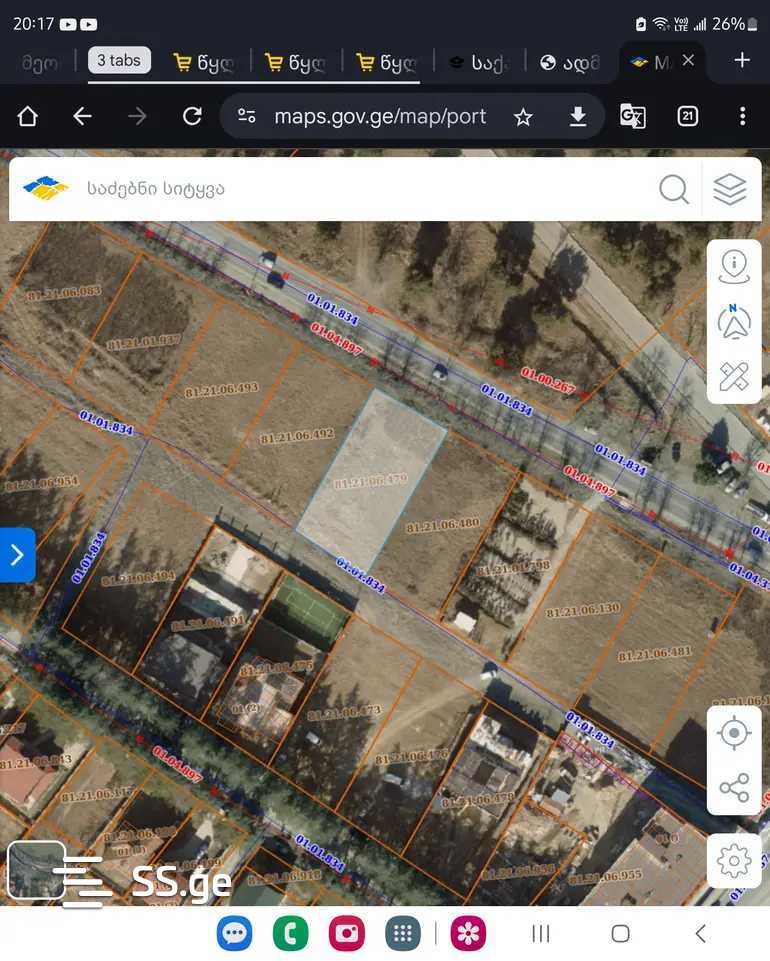Open the 3 tabs switcher
Screen dimensions: 770x961
point(119,61)
